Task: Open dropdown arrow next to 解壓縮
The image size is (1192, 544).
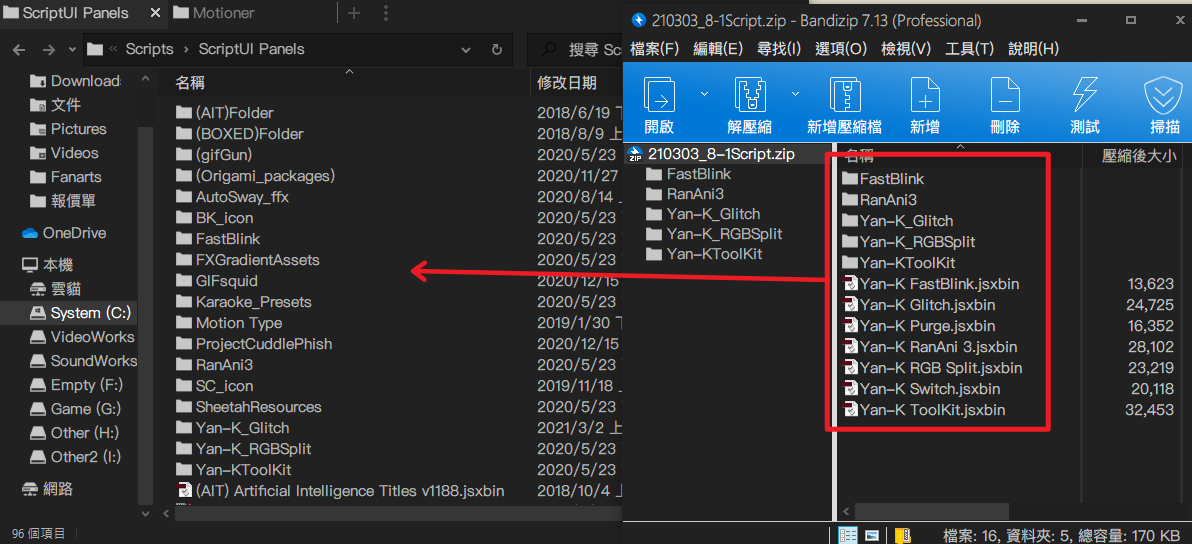Action: 795,93
